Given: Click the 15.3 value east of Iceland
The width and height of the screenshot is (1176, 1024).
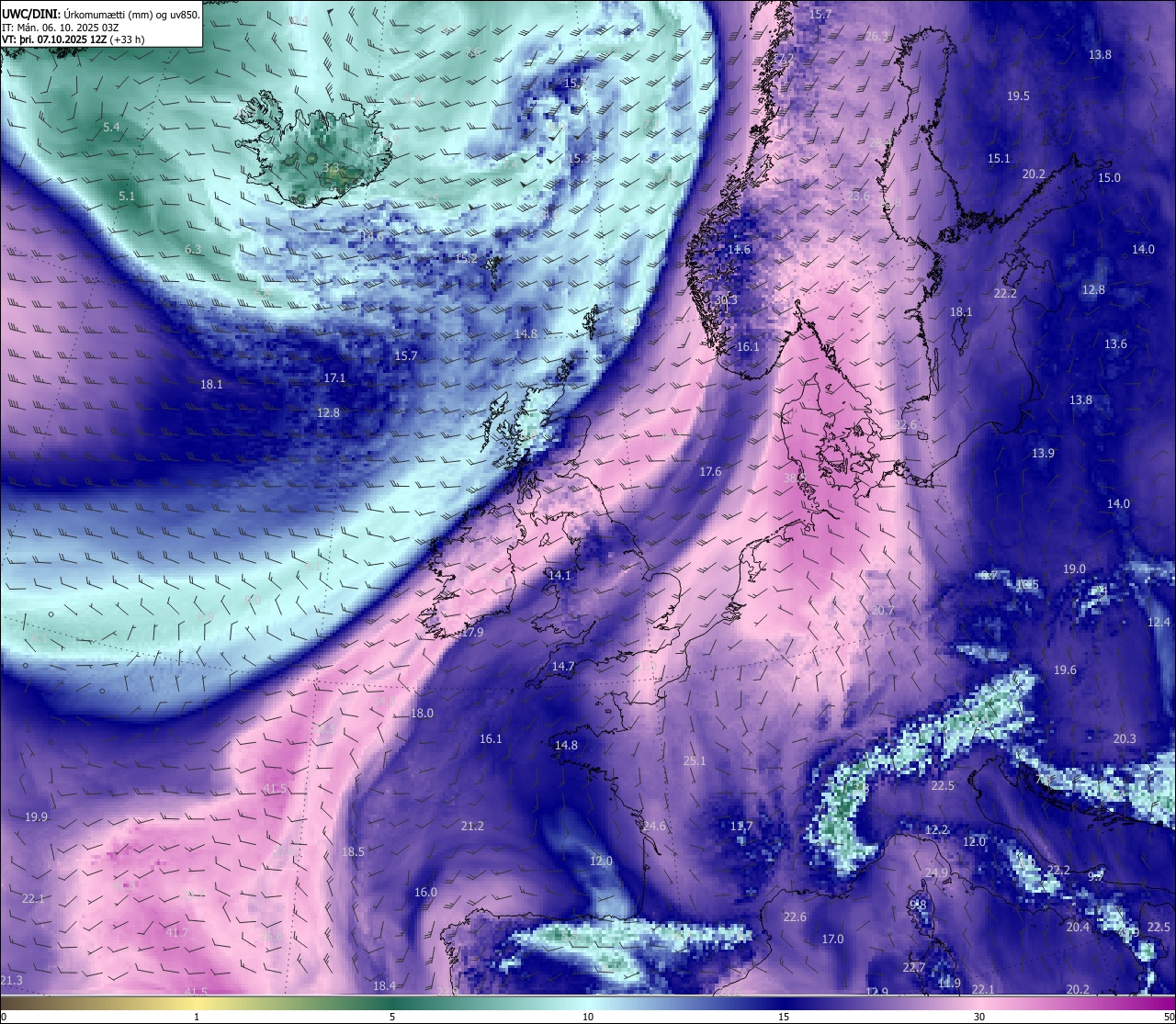Looking at the screenshot, I should click(579, 158).
